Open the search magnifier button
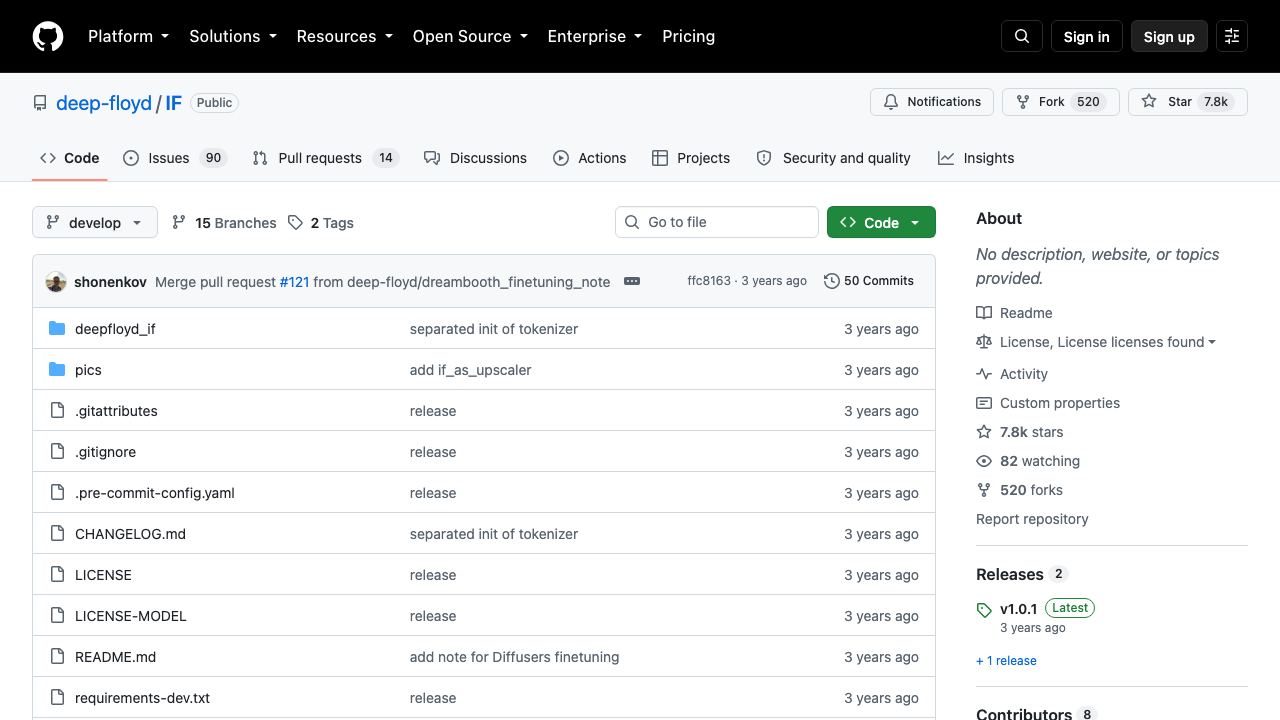 [1022, 36]
